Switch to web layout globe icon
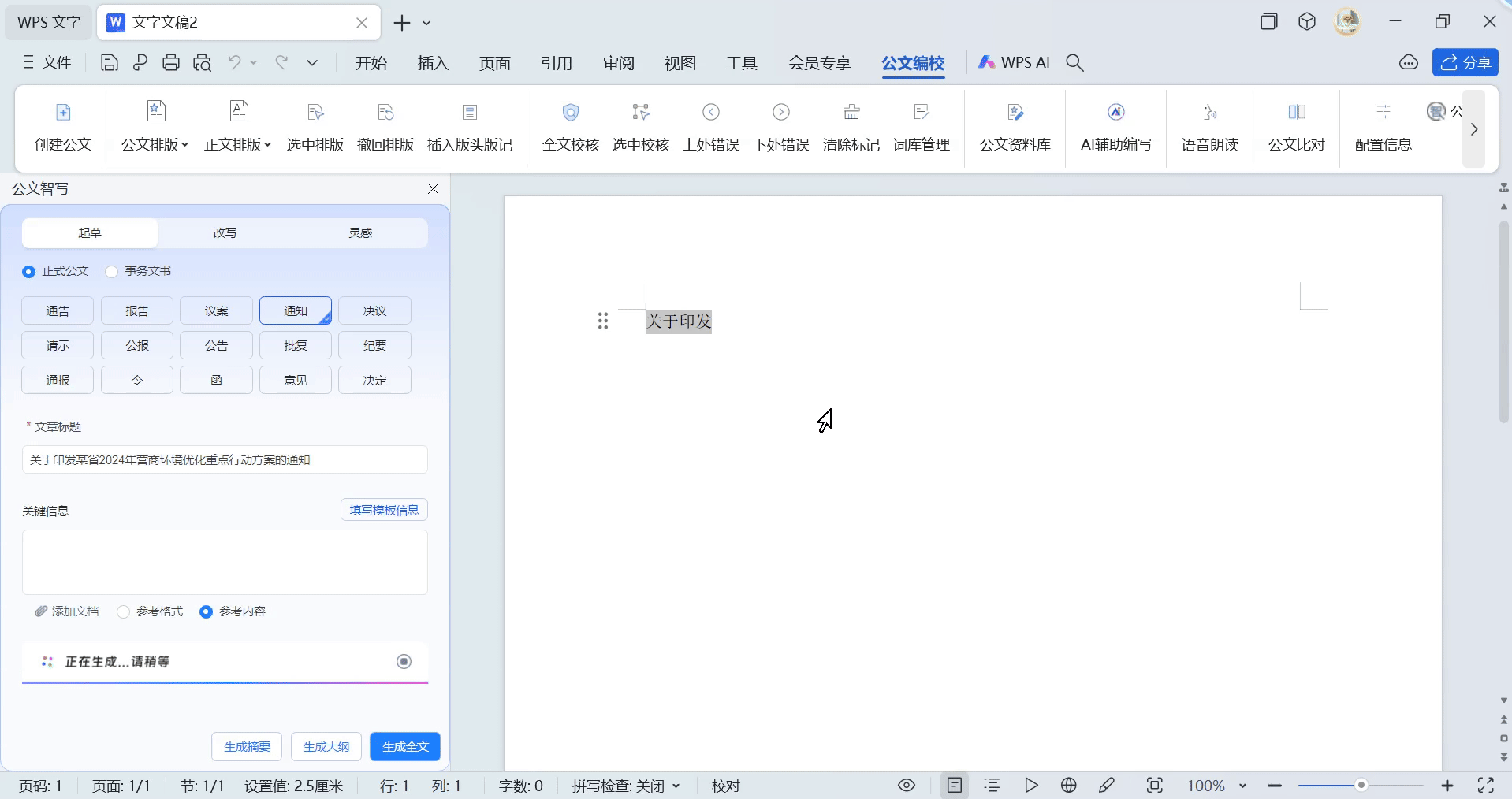Image resolution: width=1512 pixels, height=799 pixels. click(x=1069, y=785)
